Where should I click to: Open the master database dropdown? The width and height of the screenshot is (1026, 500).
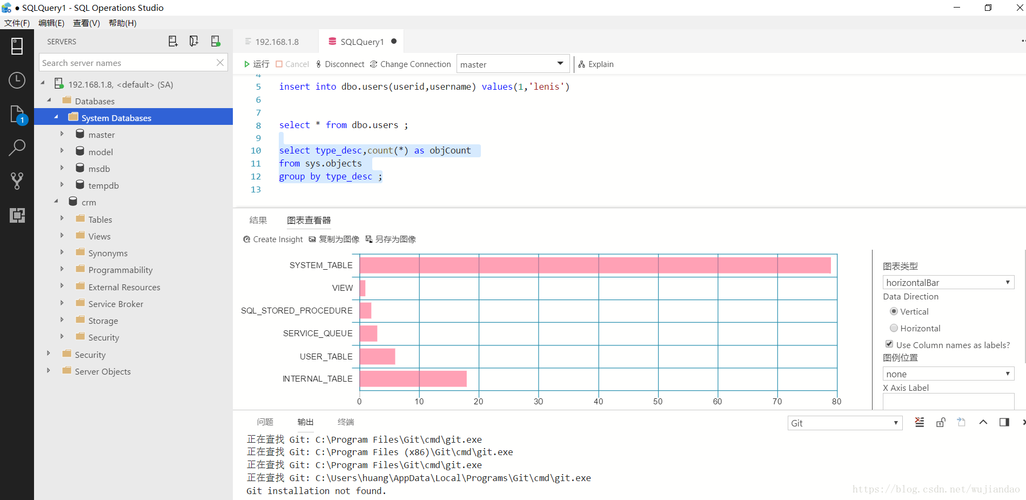[x=513, y=64]
